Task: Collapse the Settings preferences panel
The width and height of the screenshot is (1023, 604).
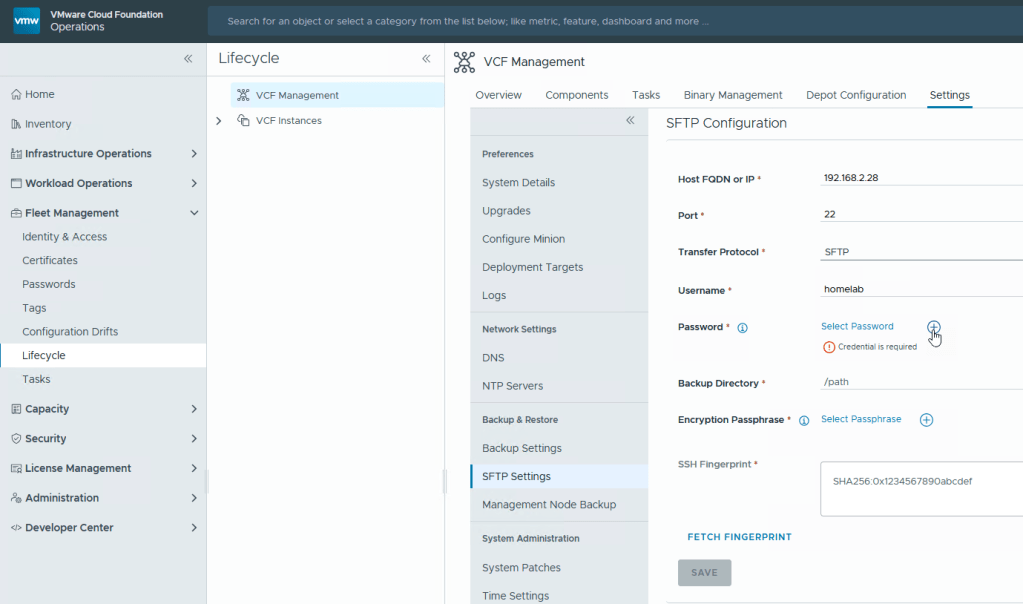Action: (x=630, y=121)
